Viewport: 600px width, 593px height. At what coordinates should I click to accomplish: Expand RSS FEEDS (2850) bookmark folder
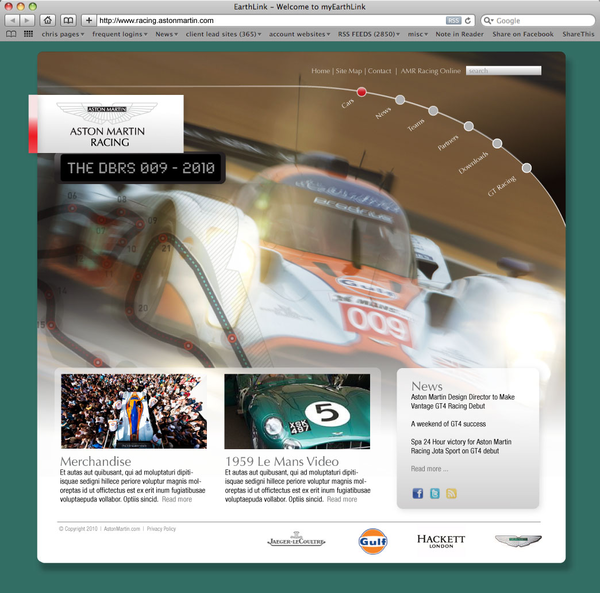369,34
